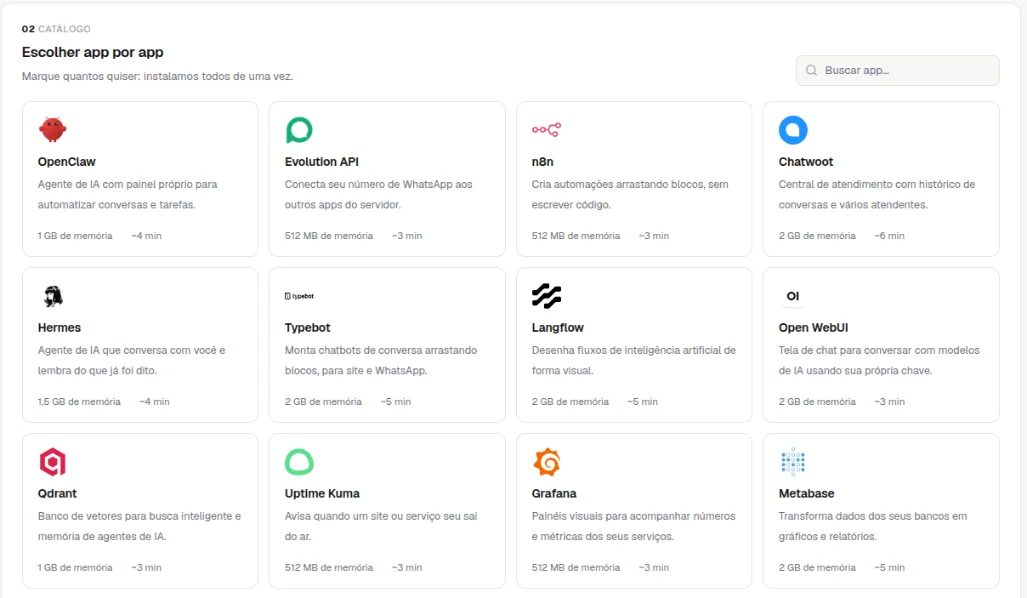Click OpenClaw description about agente de IA
1027x598 pixels.
127,195
